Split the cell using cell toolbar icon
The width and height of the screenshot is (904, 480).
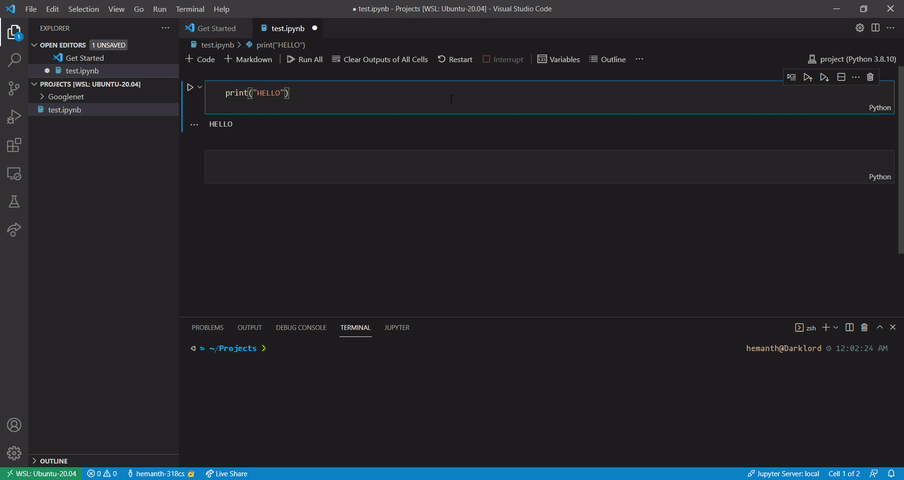click(x=841, y=77)
